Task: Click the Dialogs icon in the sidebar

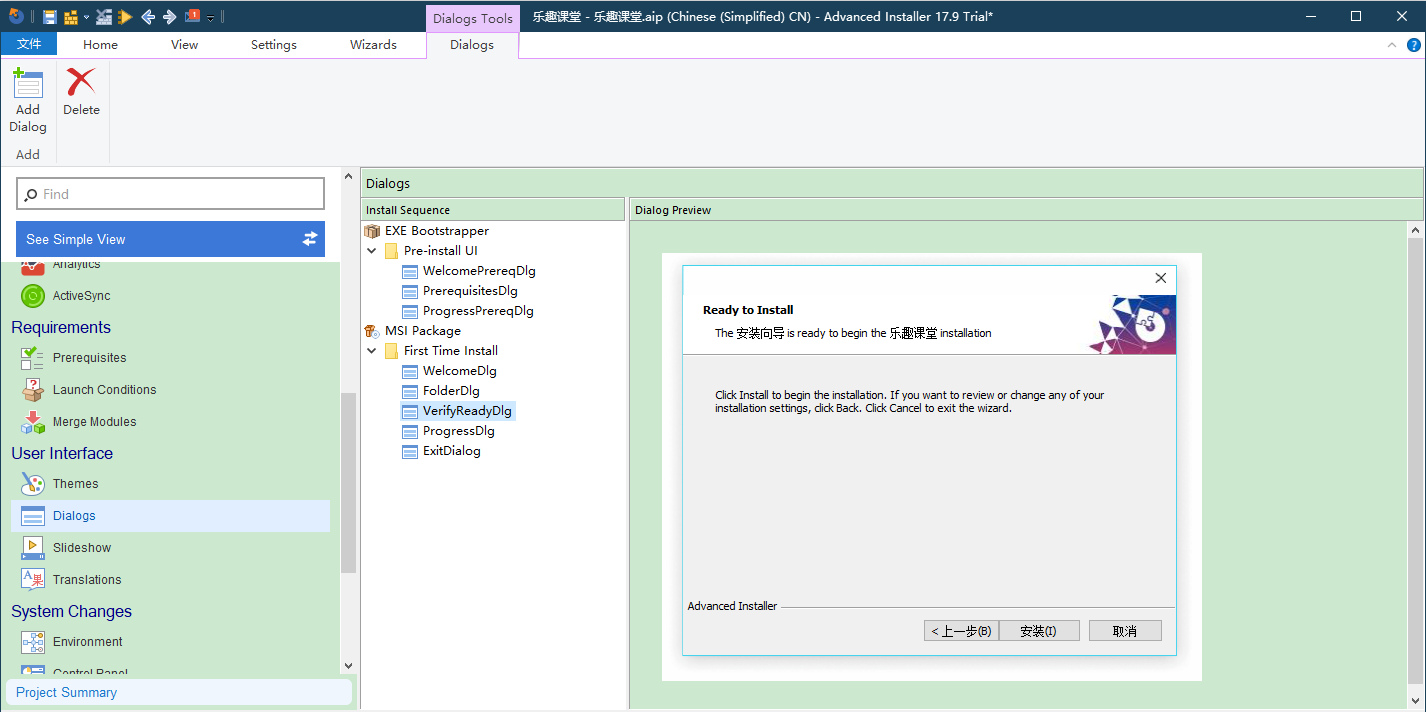Action: [x=33, y=516]
